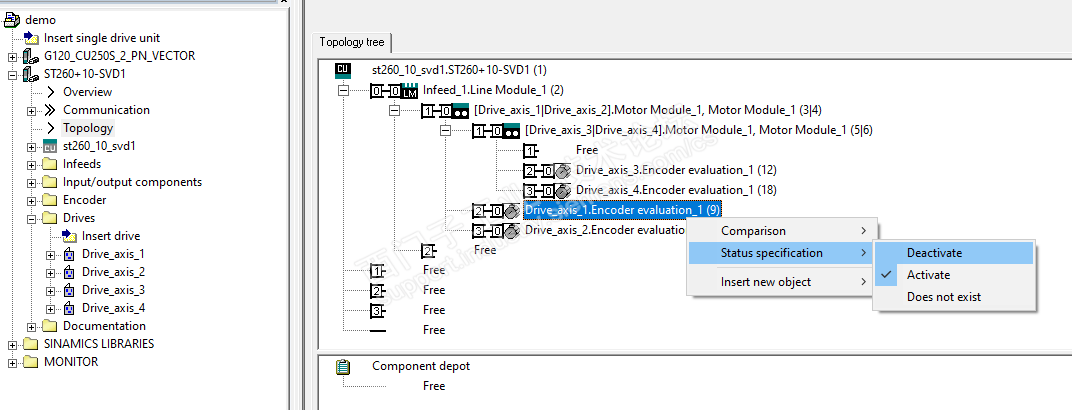
Task: Open the Comparison submenu
Action: point(780,231)
